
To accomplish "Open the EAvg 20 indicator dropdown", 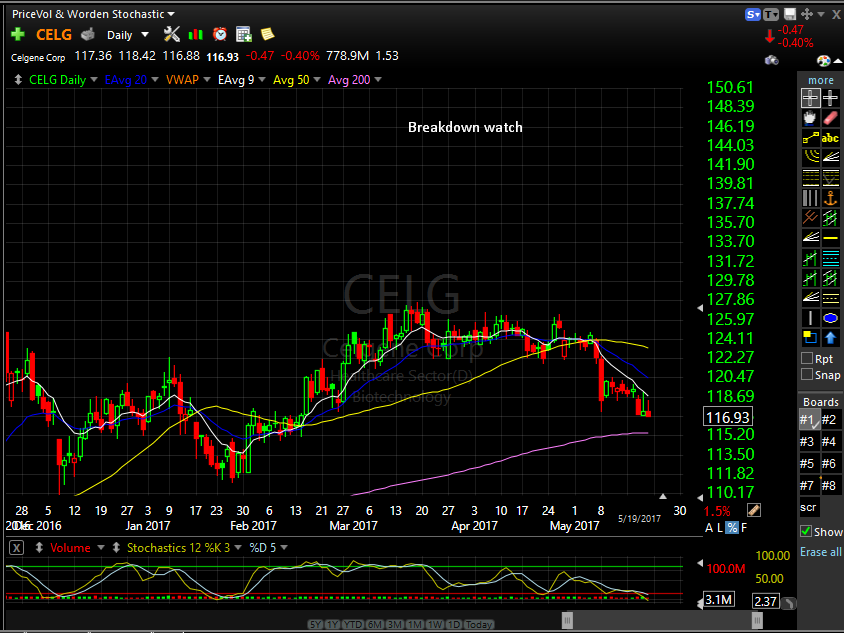I will pyautogui.click(x=155, y=80).
